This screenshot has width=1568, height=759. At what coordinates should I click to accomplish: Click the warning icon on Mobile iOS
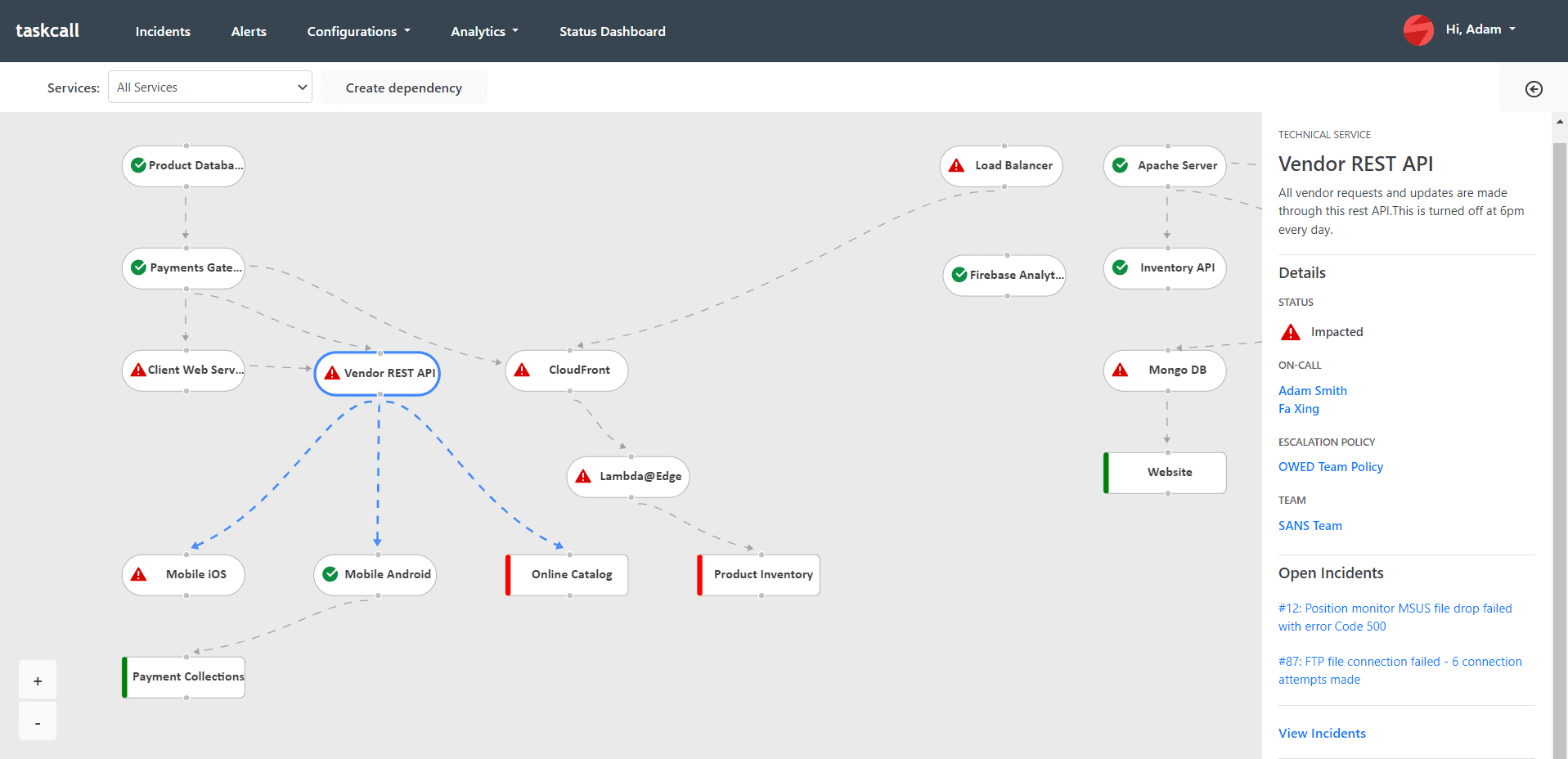pos(139,574)
